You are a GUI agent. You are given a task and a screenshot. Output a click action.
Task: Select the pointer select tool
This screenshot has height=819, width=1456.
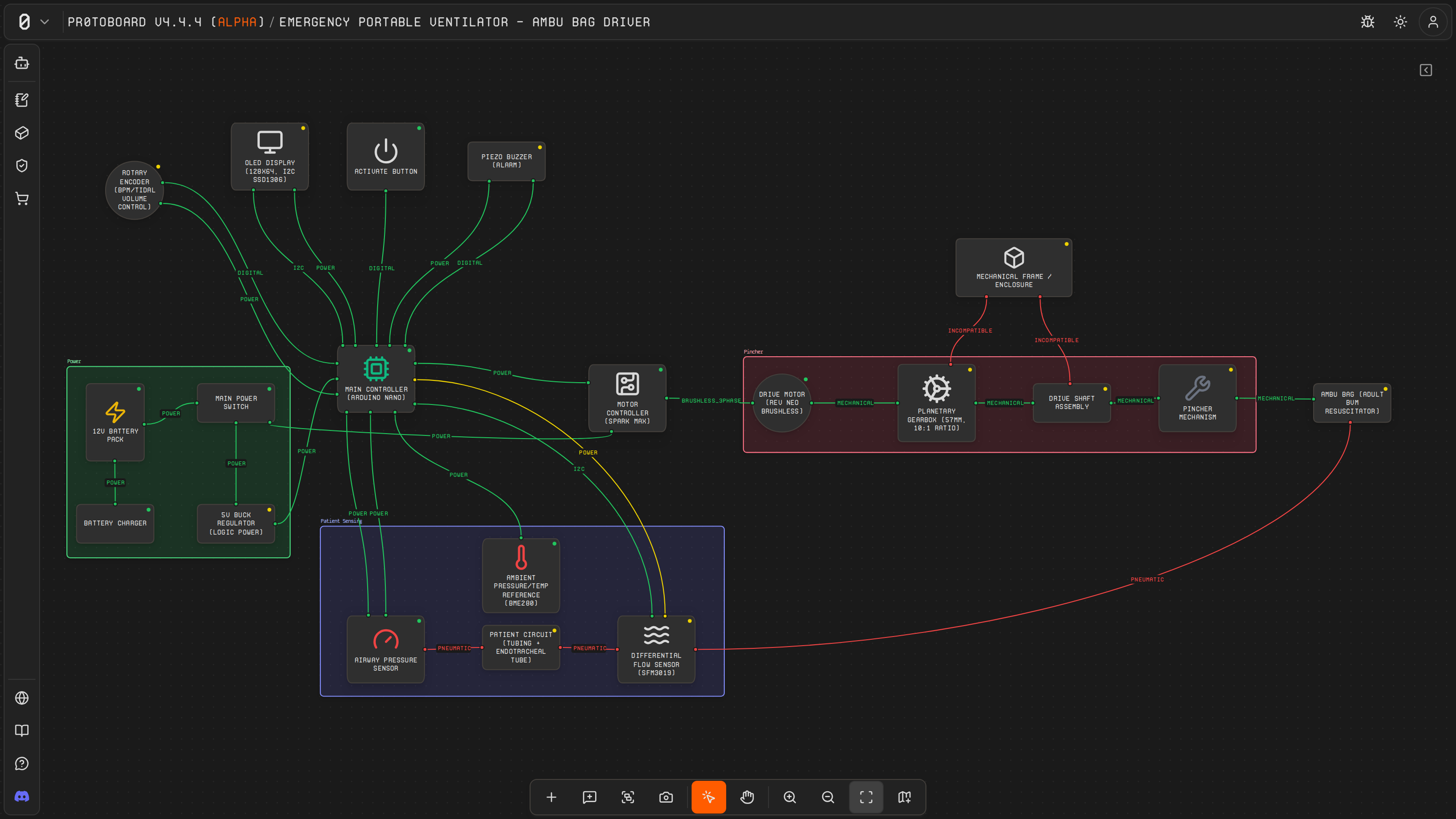point(708,797)
